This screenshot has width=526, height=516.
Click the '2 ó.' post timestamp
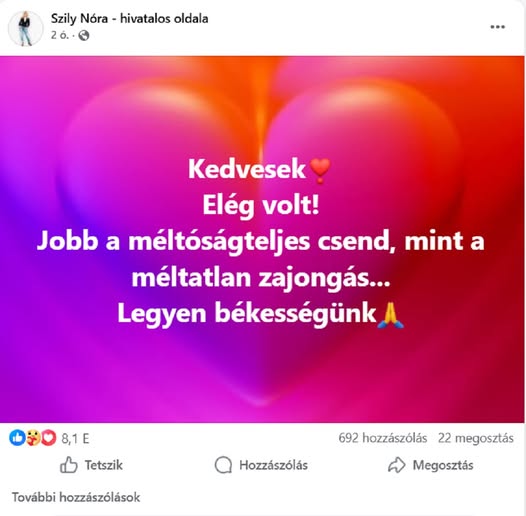pyautogui.click(x=60, y=35)
